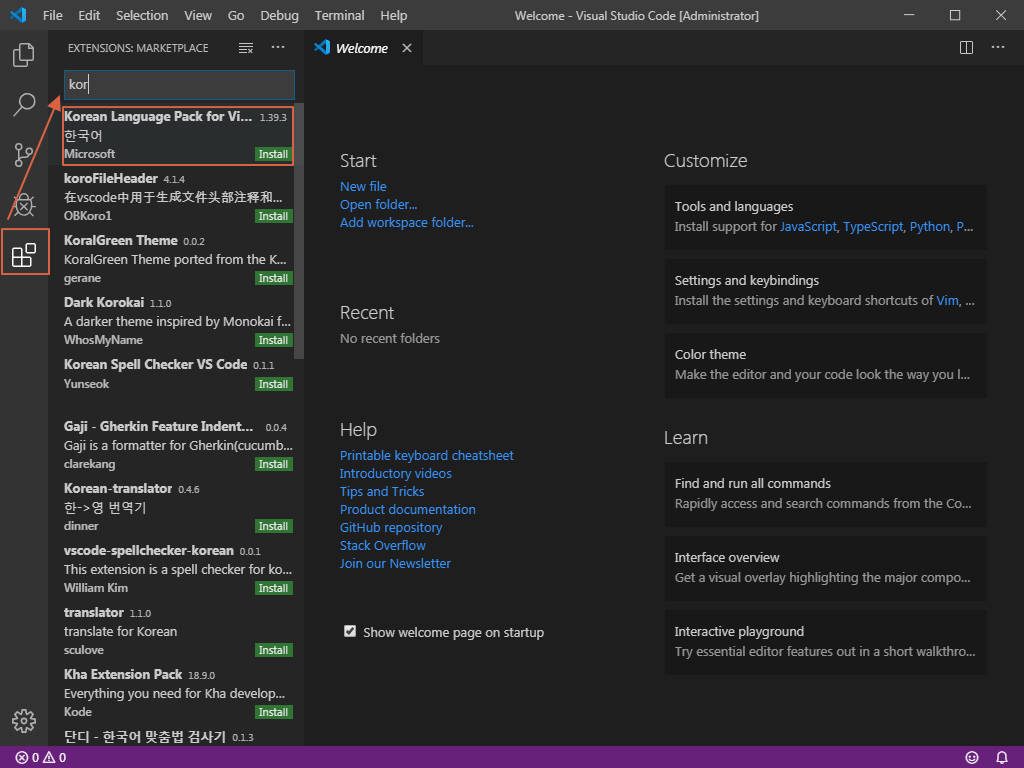
Task: Install the Gaji Gherkin formatter extension
Action: (x=273, y=464)
